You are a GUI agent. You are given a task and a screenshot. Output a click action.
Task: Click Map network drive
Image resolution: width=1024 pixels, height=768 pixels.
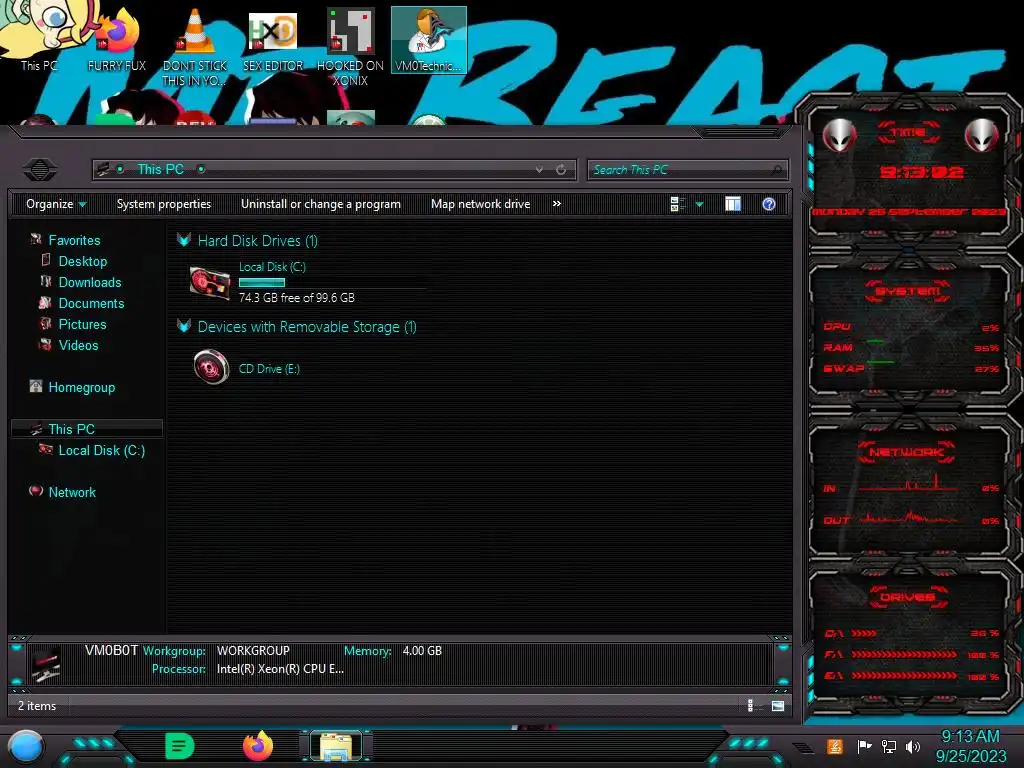coord(481,204)
